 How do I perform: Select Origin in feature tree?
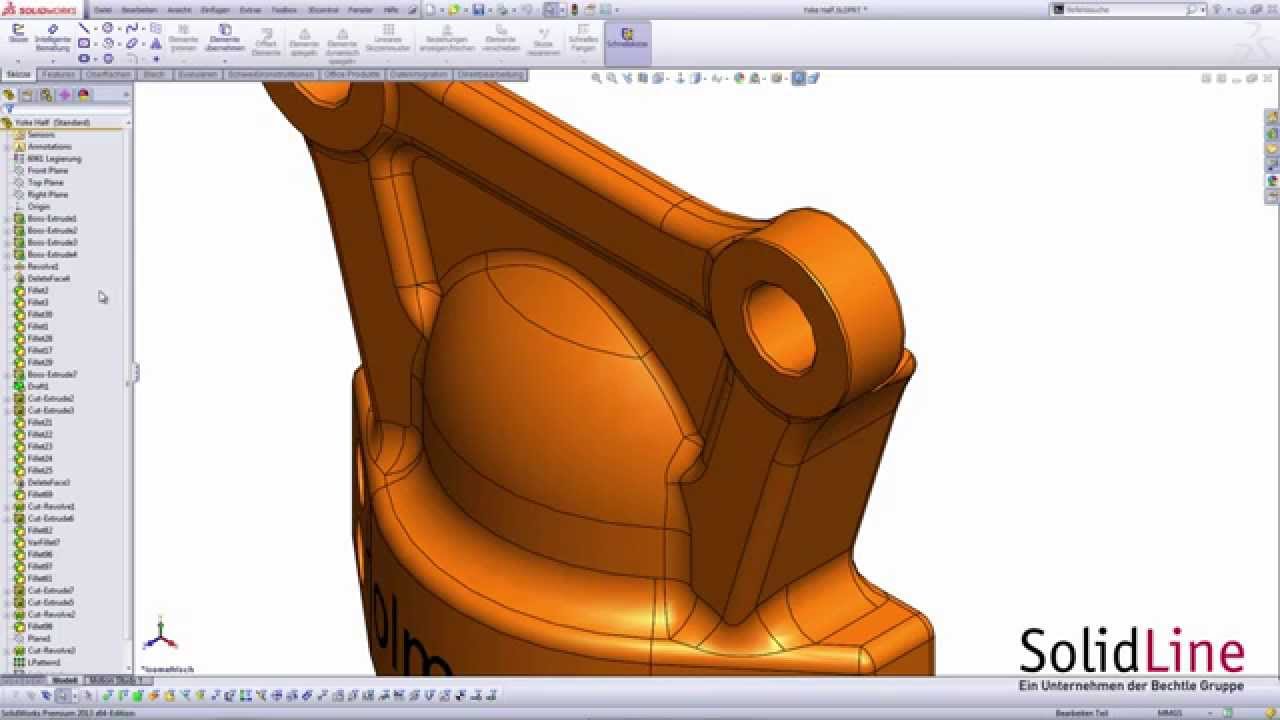(38, 206)
